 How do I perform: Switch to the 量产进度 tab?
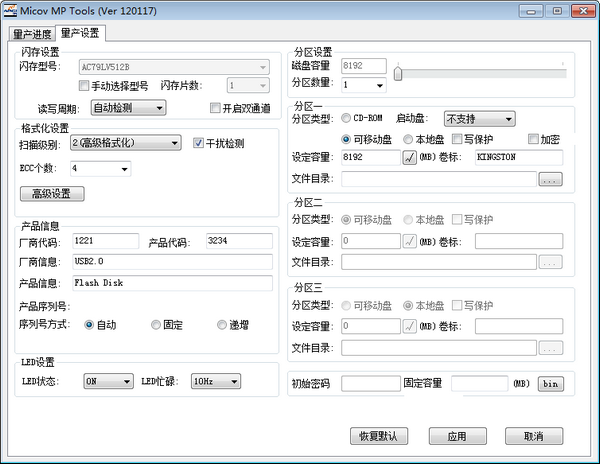point(35,32)
